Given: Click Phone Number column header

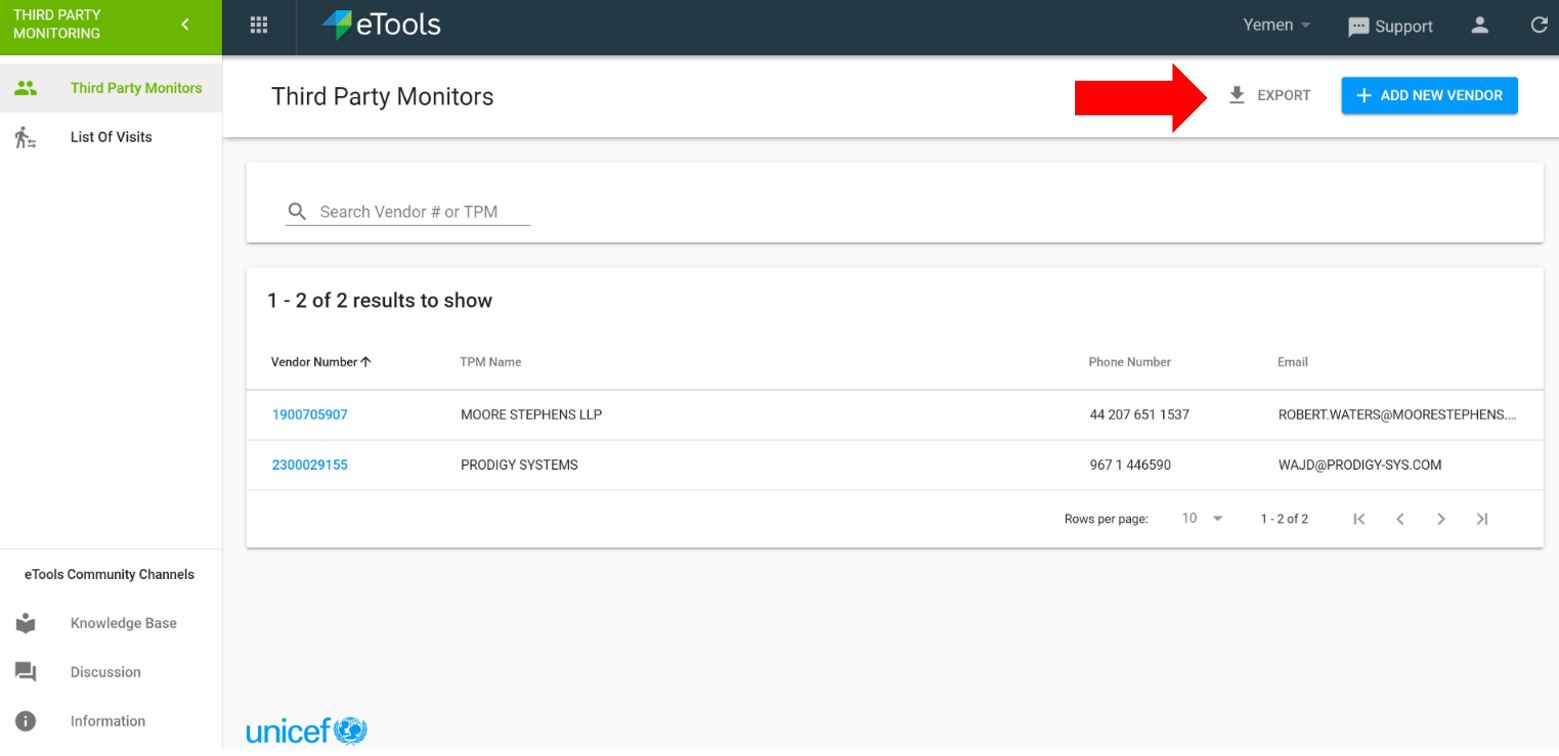Looking at the screenshot, I should pyautogui.click(x=1129, y=362).
